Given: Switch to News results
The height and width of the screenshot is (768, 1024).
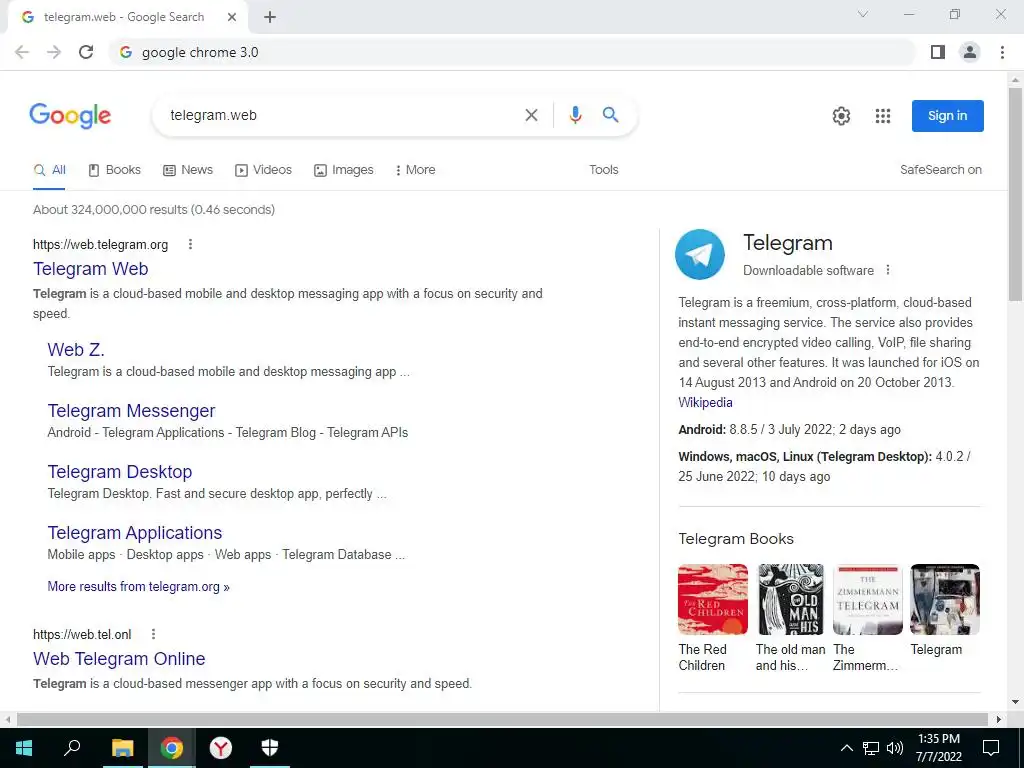Looking at the screenshot, I should click(187, 170).
